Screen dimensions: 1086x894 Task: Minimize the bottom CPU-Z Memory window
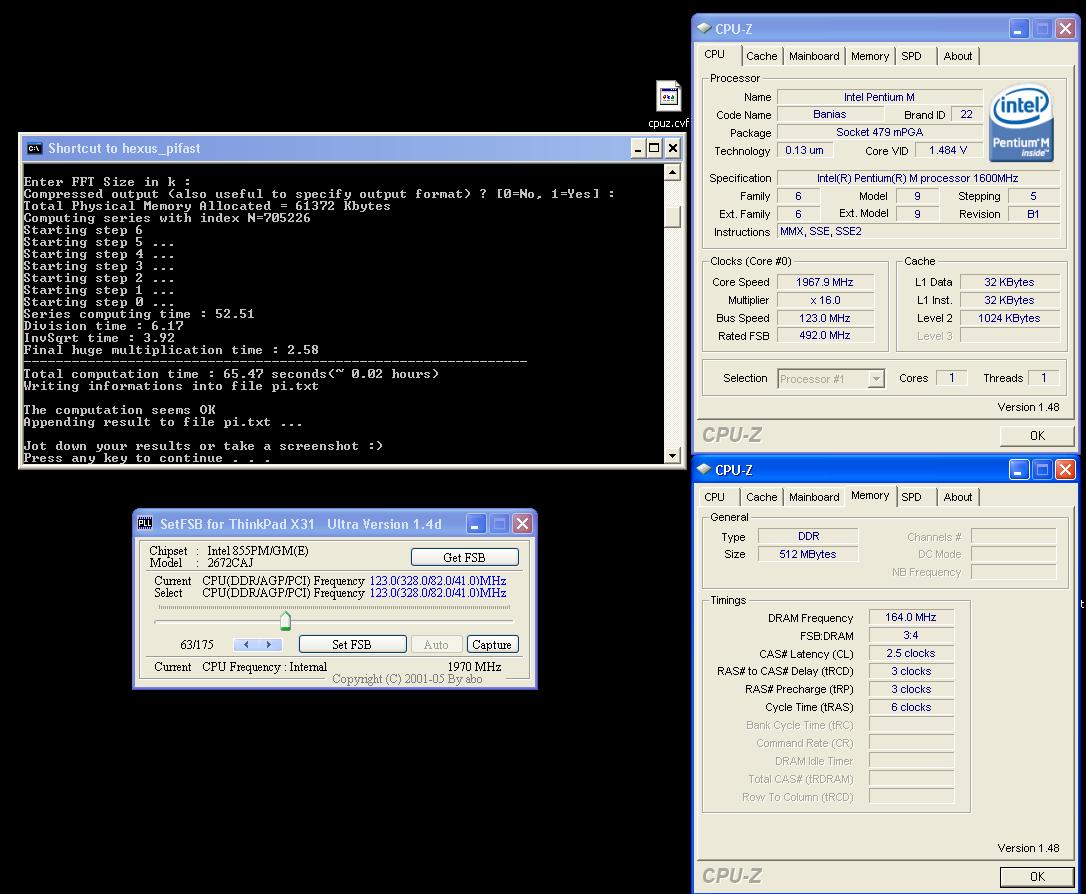tap(1018, 470)
